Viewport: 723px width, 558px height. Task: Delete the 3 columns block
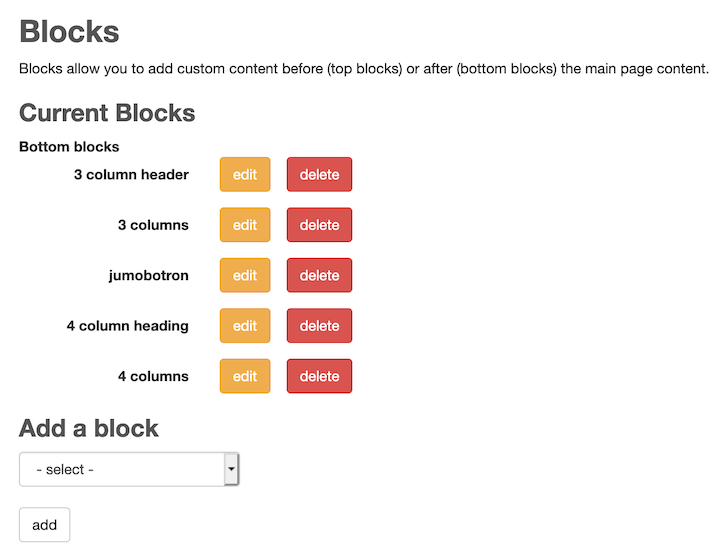(x=319, y=225)
